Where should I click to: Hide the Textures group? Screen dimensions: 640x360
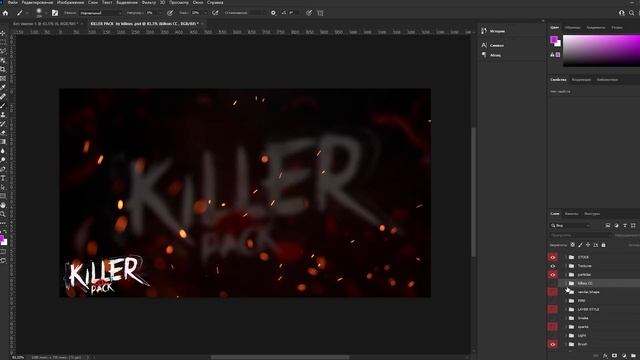553,266
